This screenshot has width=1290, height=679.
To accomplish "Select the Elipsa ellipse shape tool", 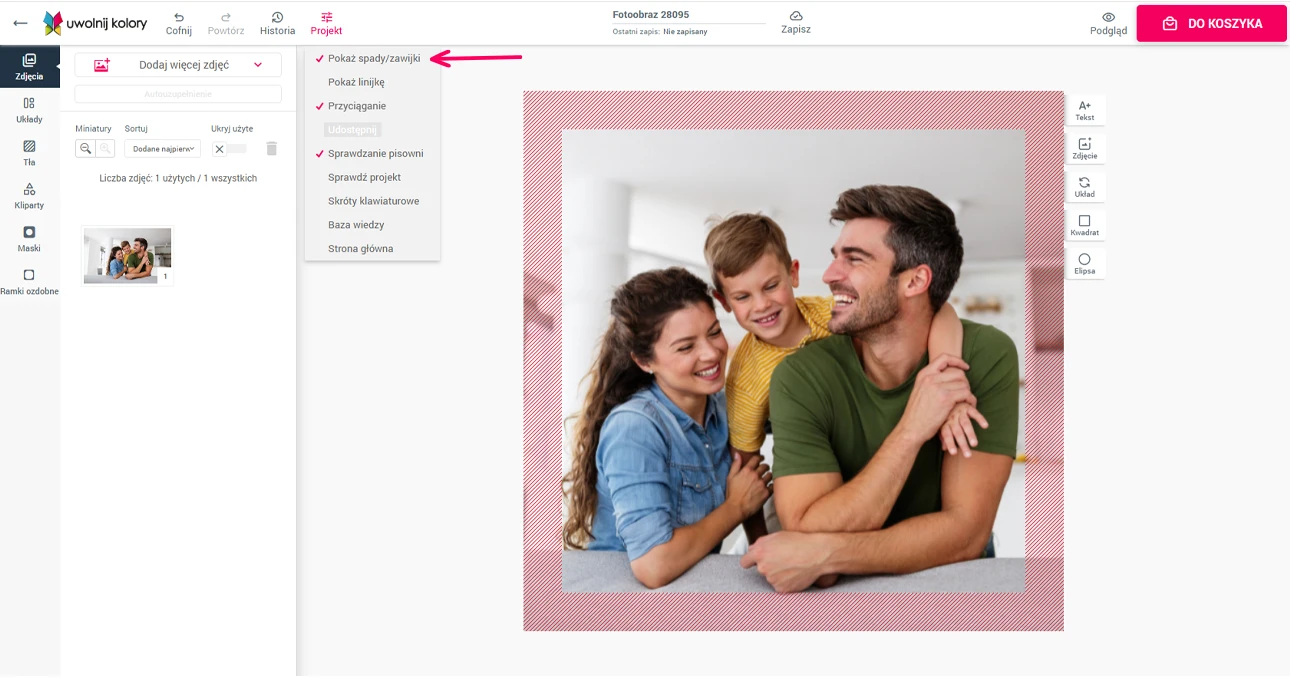I will pos(1084,264).
